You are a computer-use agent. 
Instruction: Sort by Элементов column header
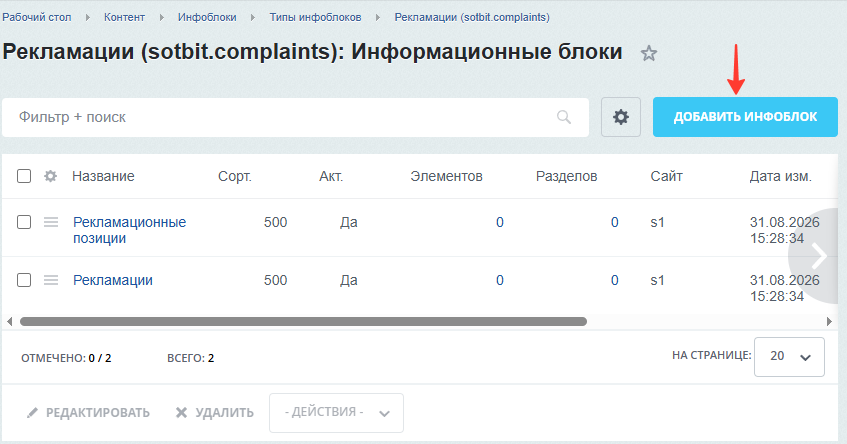pyautogui.click(x=446, y=176)
